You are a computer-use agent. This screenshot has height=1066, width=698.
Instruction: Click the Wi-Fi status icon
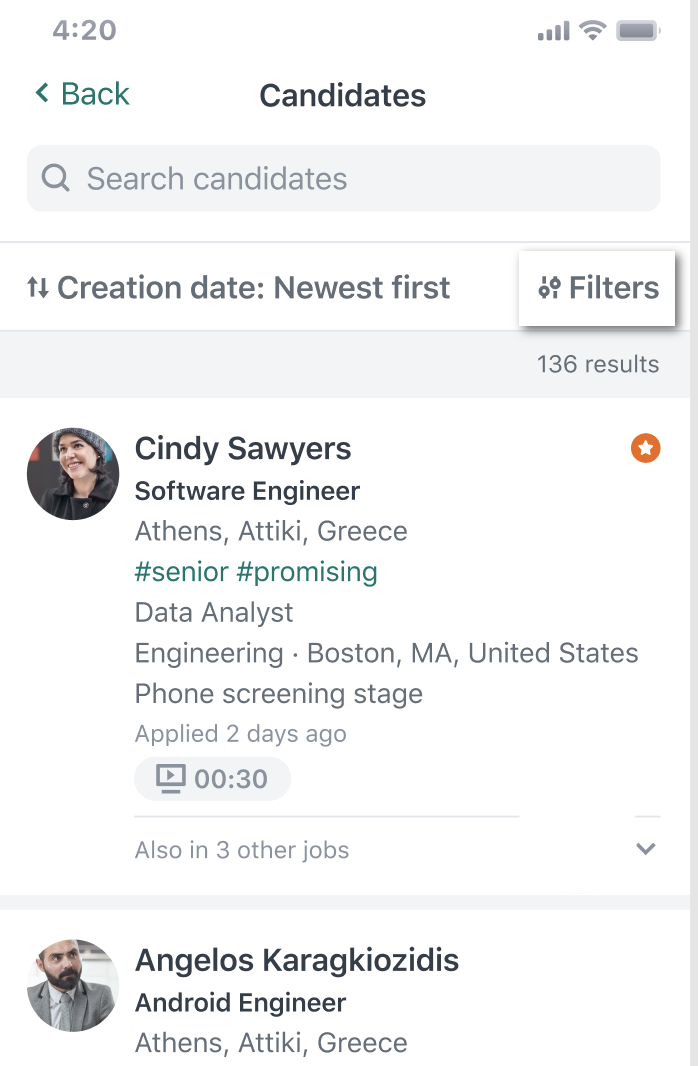[x=592, y=30]
